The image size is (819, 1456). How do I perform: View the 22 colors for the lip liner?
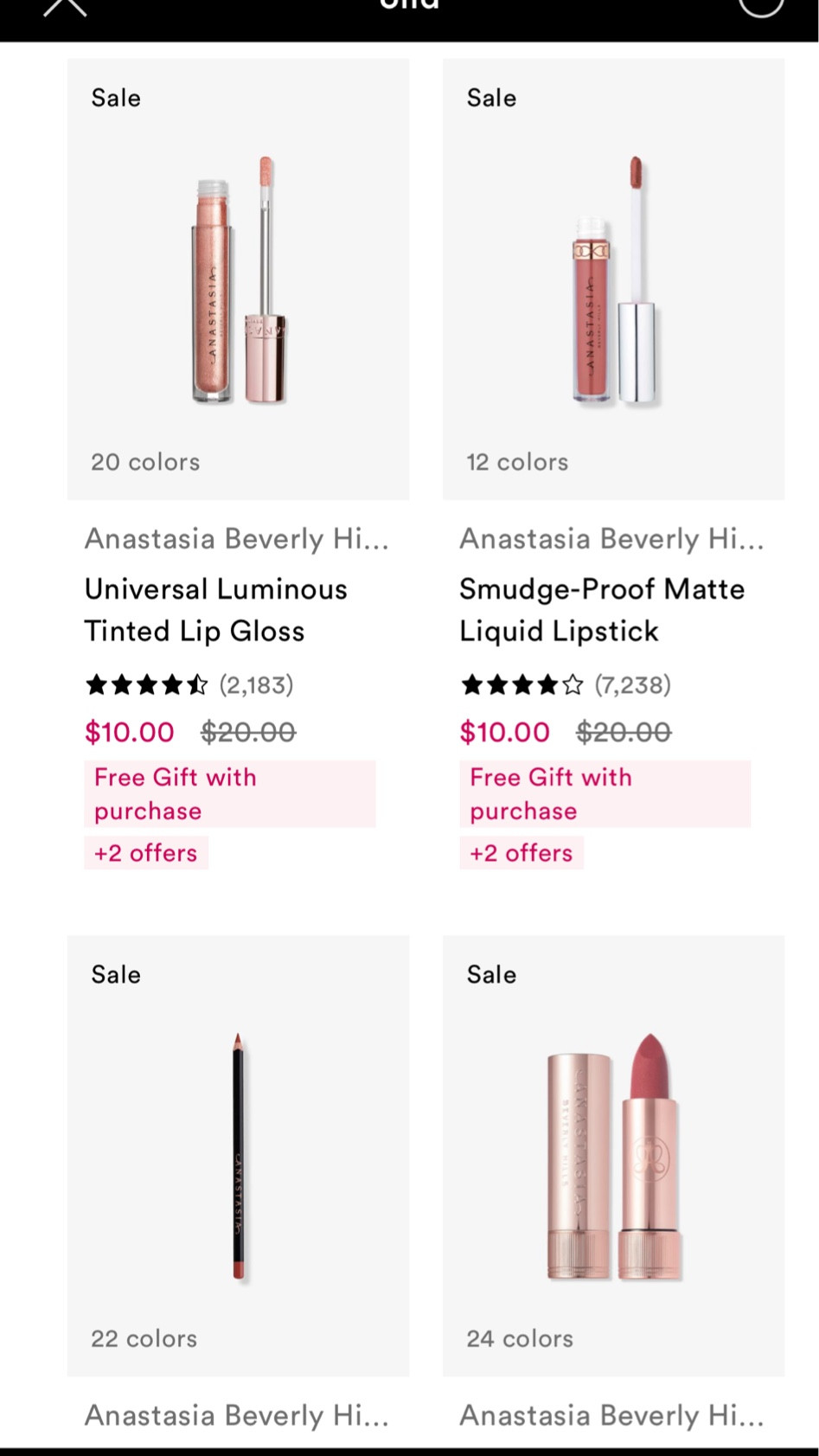[x=143, y=1337]
